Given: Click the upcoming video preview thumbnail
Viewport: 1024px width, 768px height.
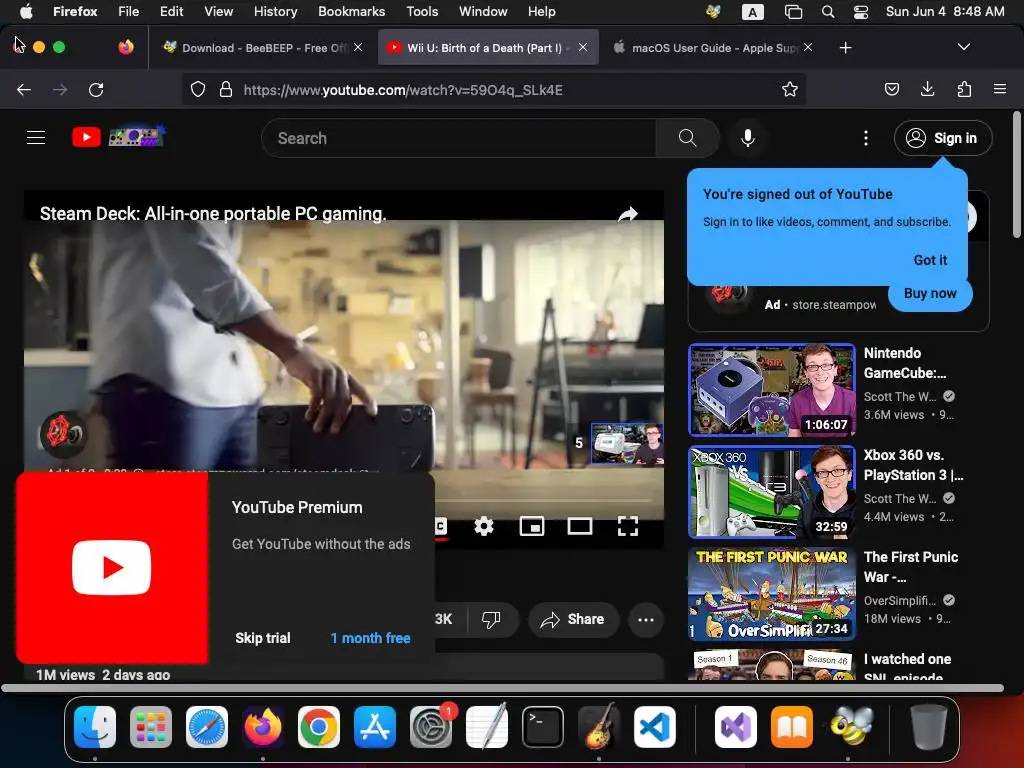Looking at the screenshot, I should click(627, 443).
